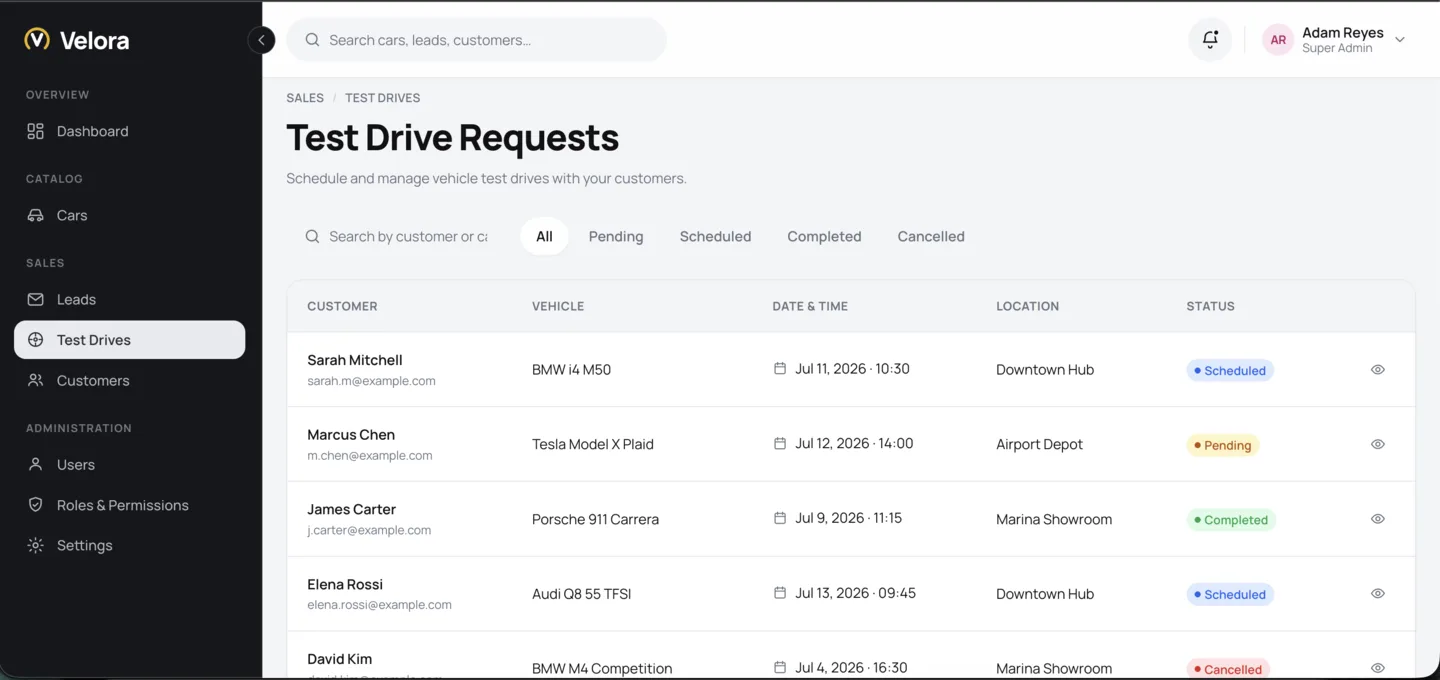Filter by the Scheduled tab

coord(715,236)
